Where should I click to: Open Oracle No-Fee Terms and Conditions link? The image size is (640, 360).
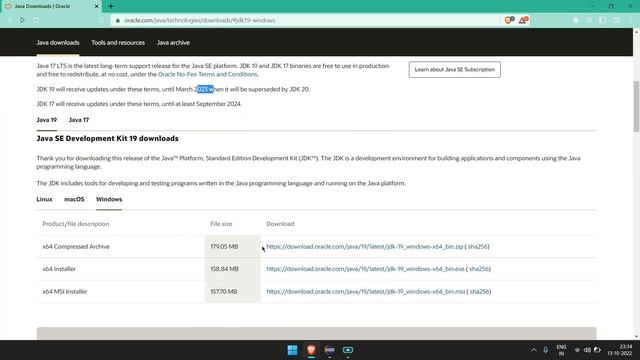click(x=208, y=74)
